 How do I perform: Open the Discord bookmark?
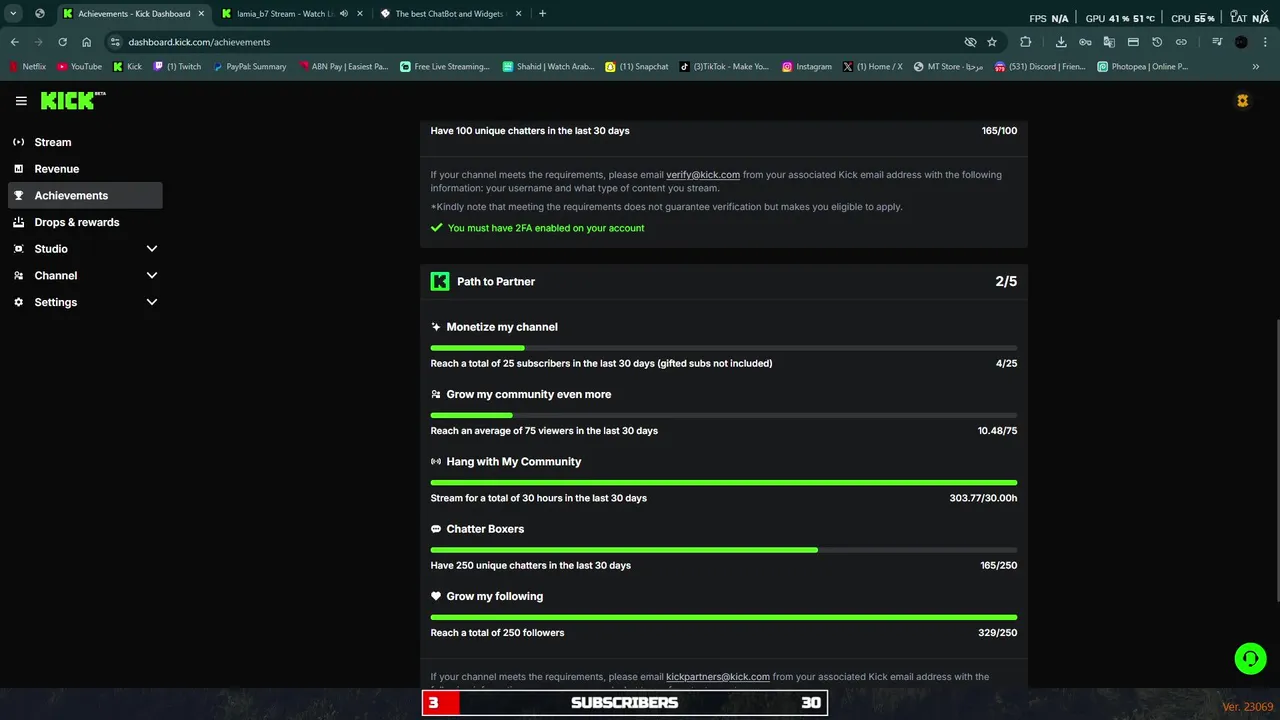pos(1040,67)
